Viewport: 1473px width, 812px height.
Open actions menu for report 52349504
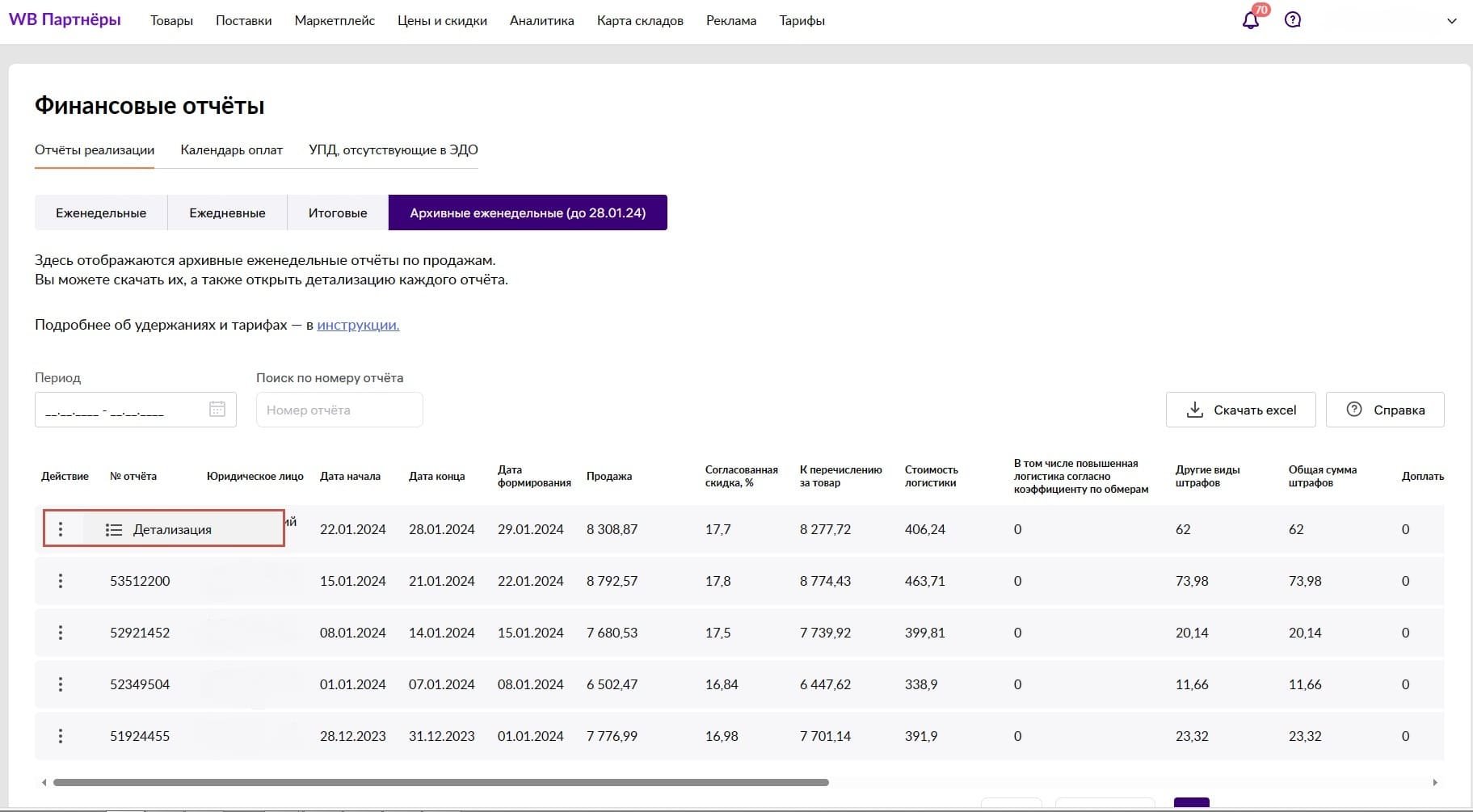61,684
